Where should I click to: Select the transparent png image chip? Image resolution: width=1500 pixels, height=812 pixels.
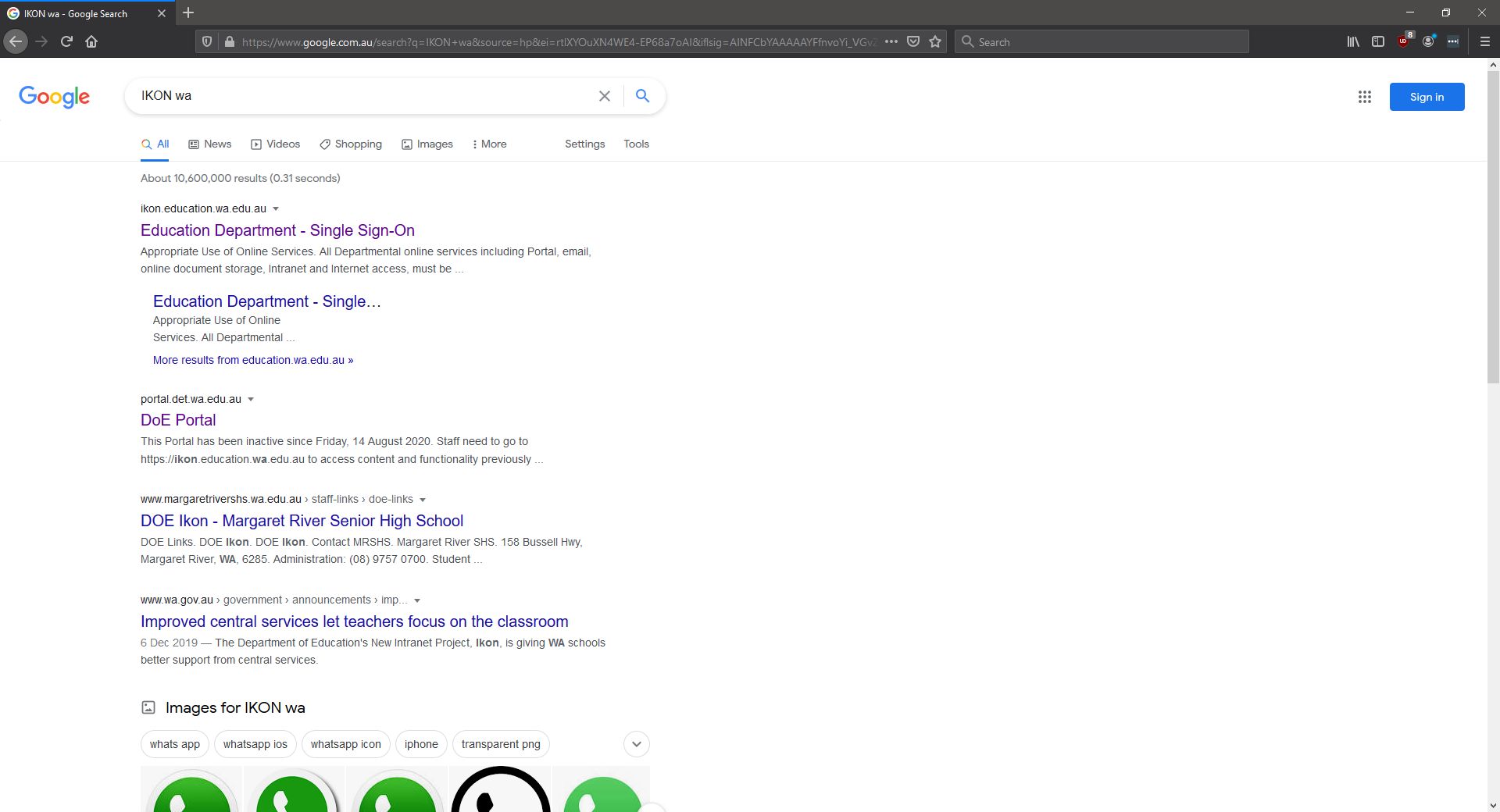click(x=501, y=744)
